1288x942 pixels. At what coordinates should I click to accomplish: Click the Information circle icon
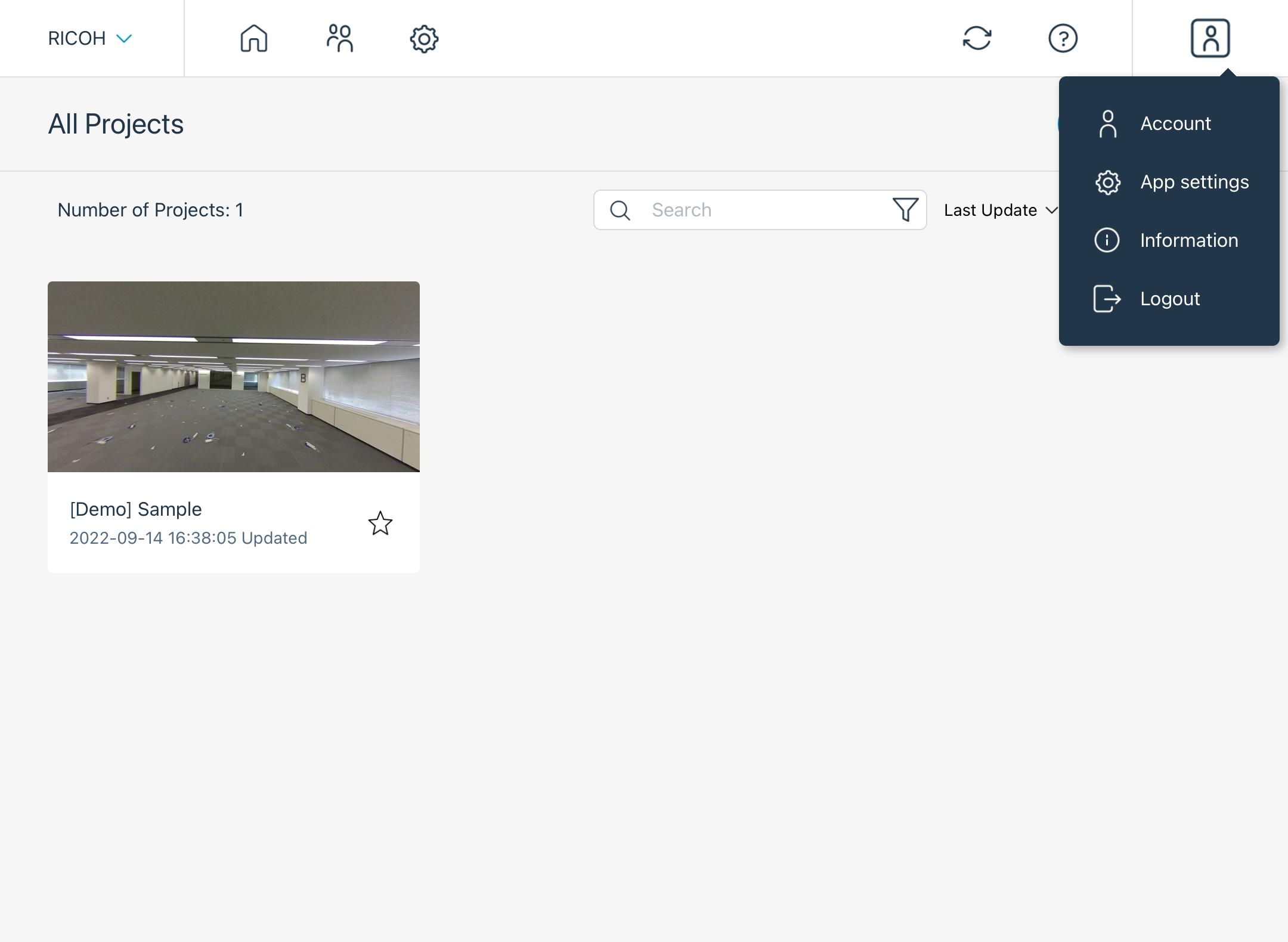tap(1107, 240)
